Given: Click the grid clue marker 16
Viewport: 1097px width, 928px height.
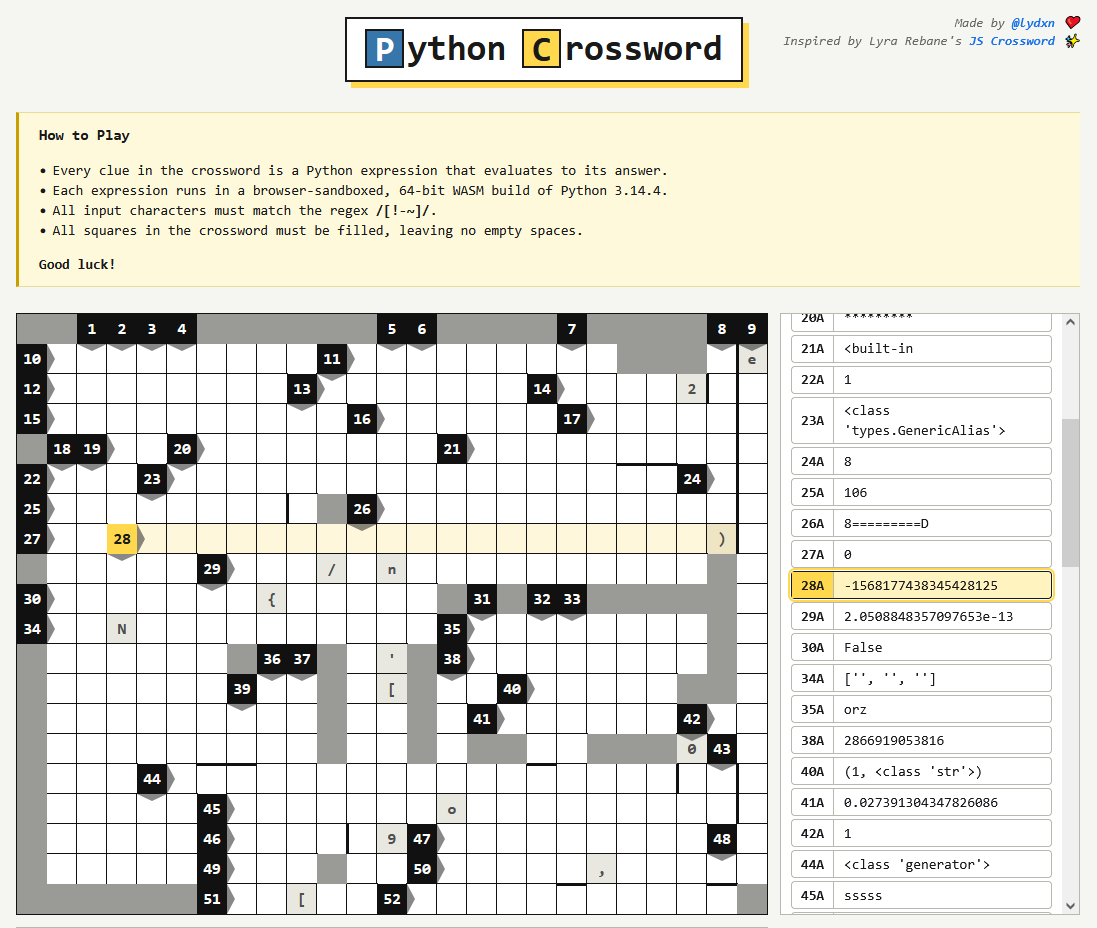Looking at the screenshot, I should point(362,419).
